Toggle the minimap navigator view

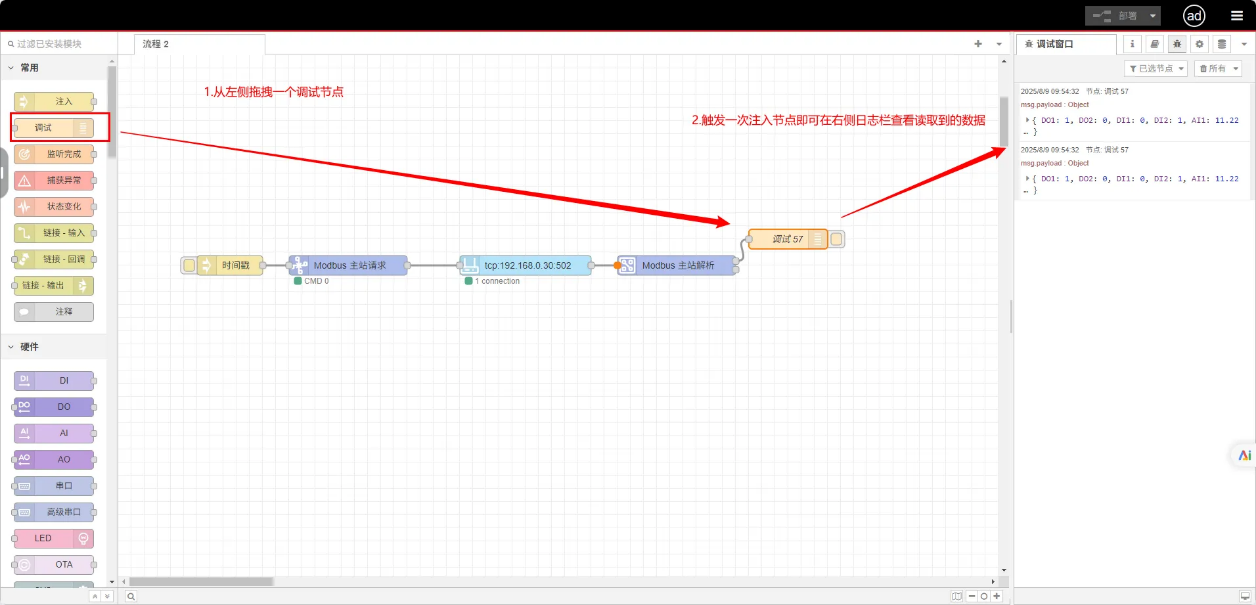tap(957, 596)
